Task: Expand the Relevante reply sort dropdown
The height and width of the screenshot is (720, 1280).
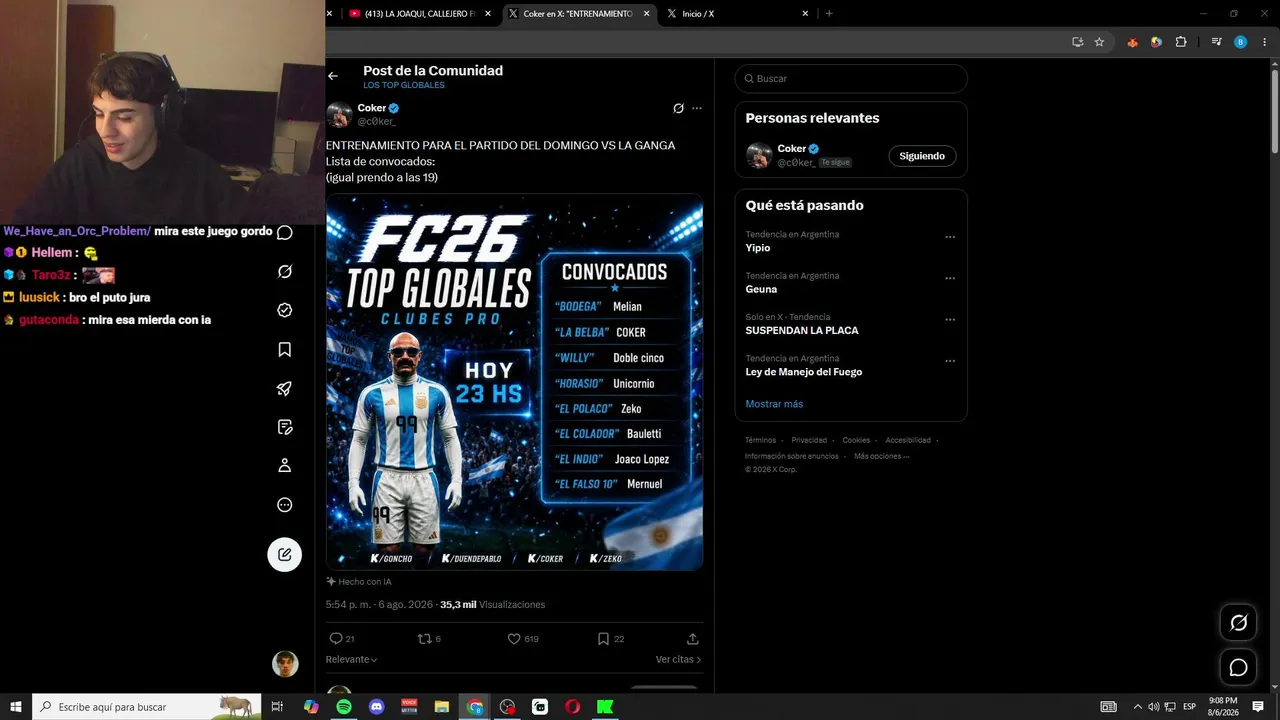Action: (352, 660)
